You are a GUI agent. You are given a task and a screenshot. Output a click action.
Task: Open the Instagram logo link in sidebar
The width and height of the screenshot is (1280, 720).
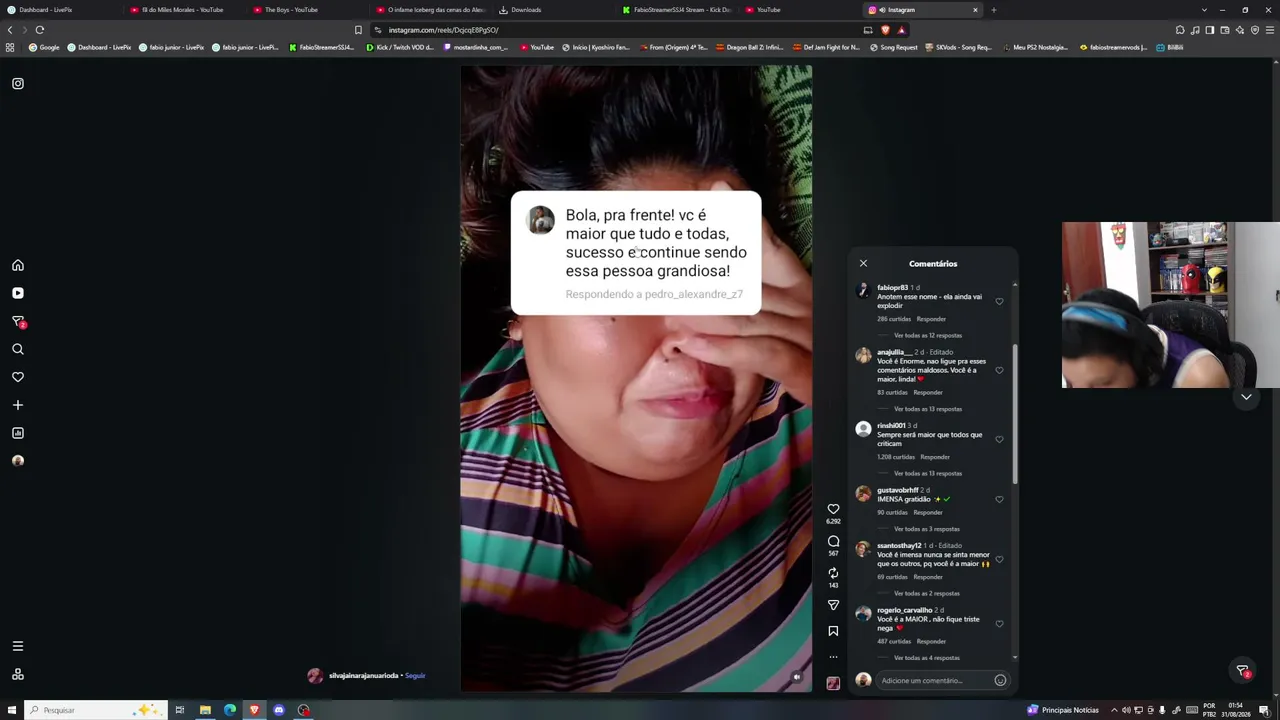click(x=18, y=84)
